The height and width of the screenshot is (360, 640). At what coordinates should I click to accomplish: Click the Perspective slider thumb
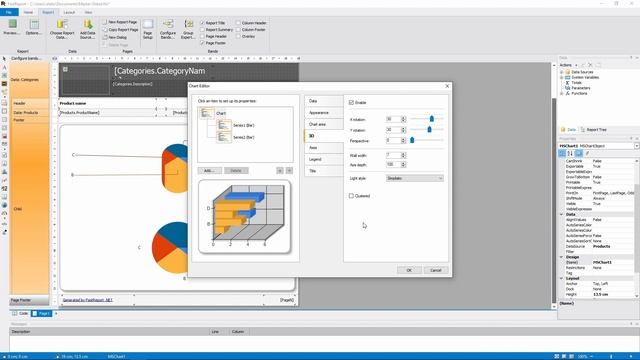(412, 140)
